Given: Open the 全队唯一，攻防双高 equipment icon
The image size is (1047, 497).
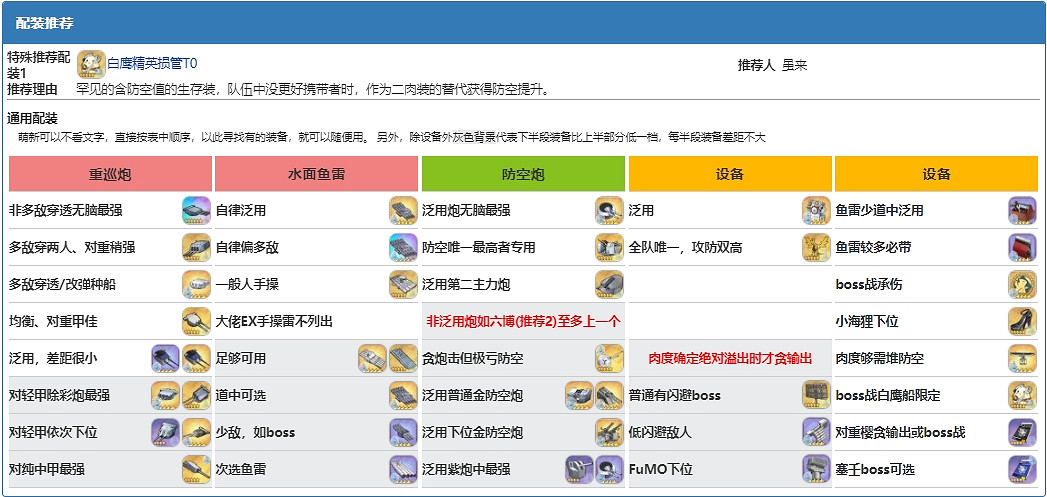Looking at the screenshot, I should (x=816, y=247).
